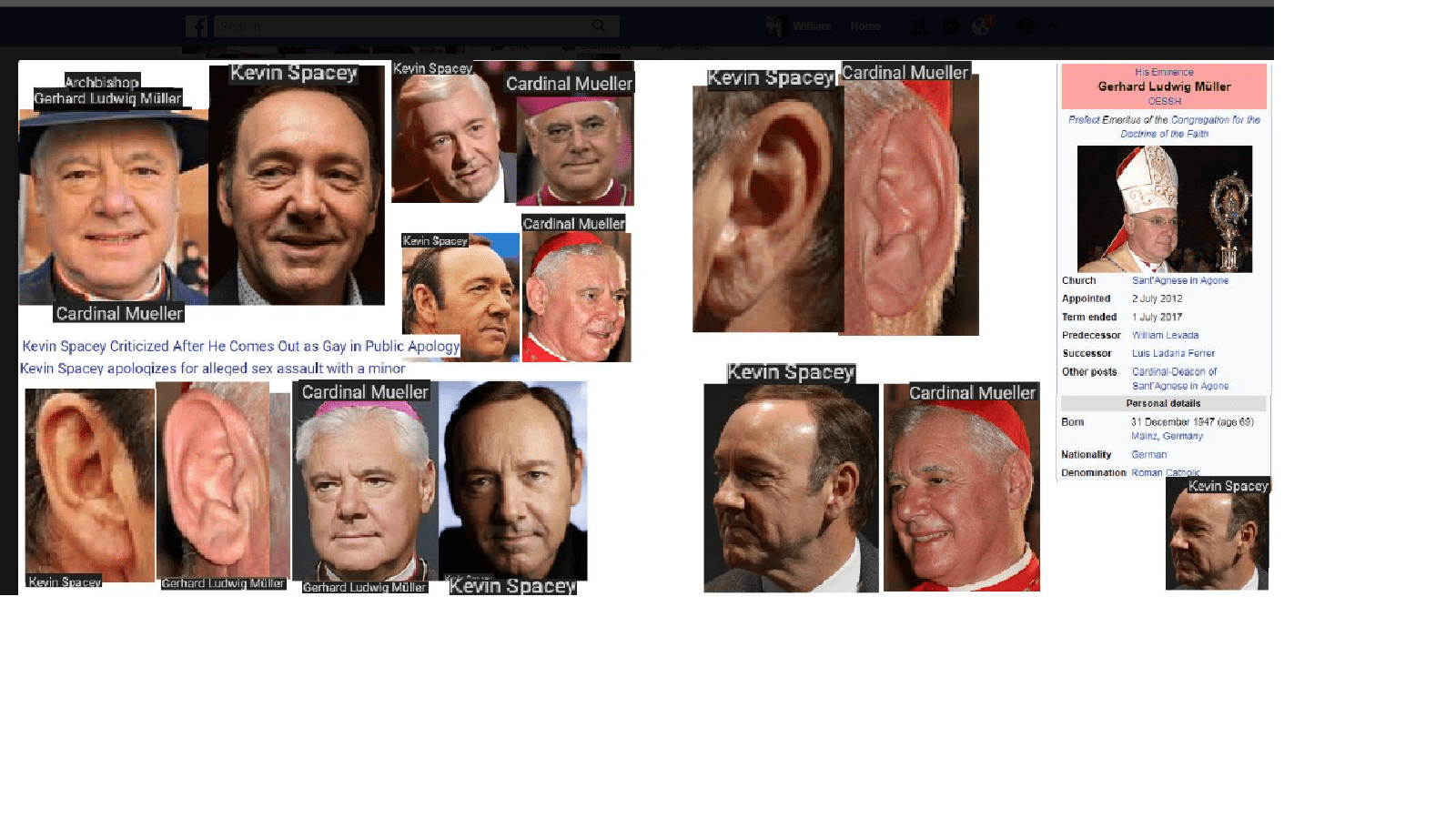Expand the account dropdown arrow
Screen dimensions: 1456x819
click(1056, 26)
